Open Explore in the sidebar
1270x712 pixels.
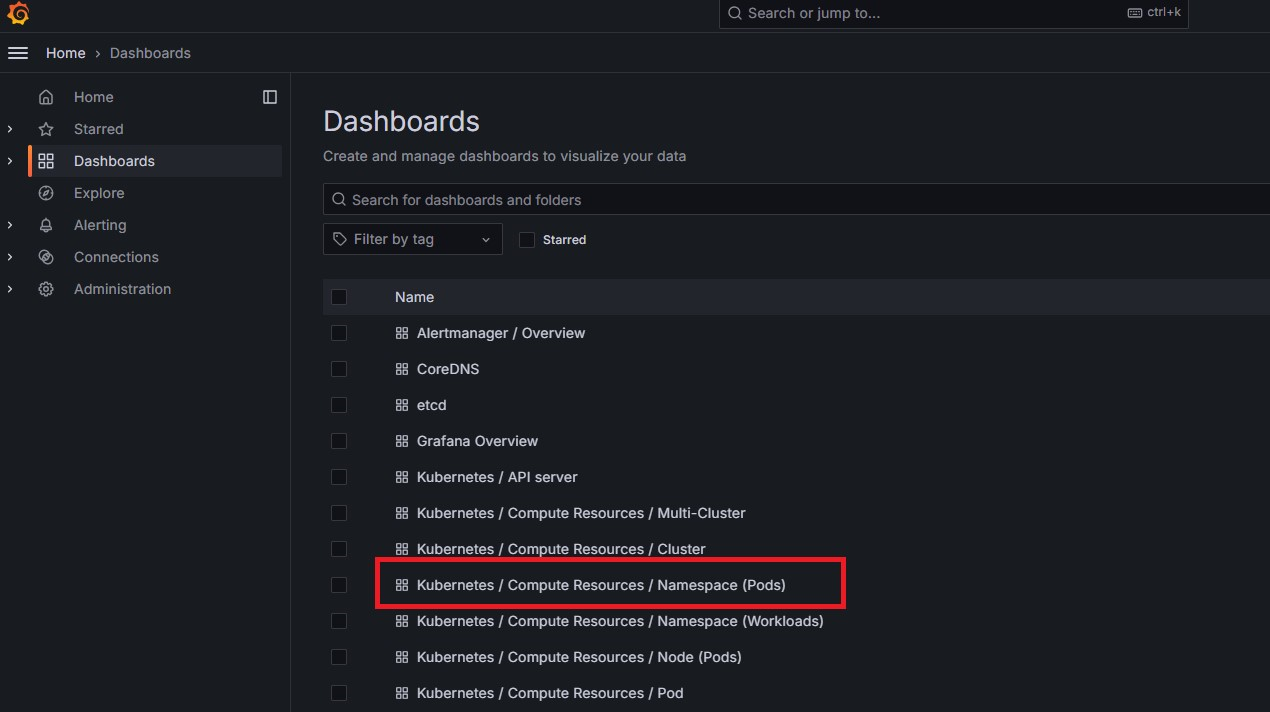tap(99, 193)
